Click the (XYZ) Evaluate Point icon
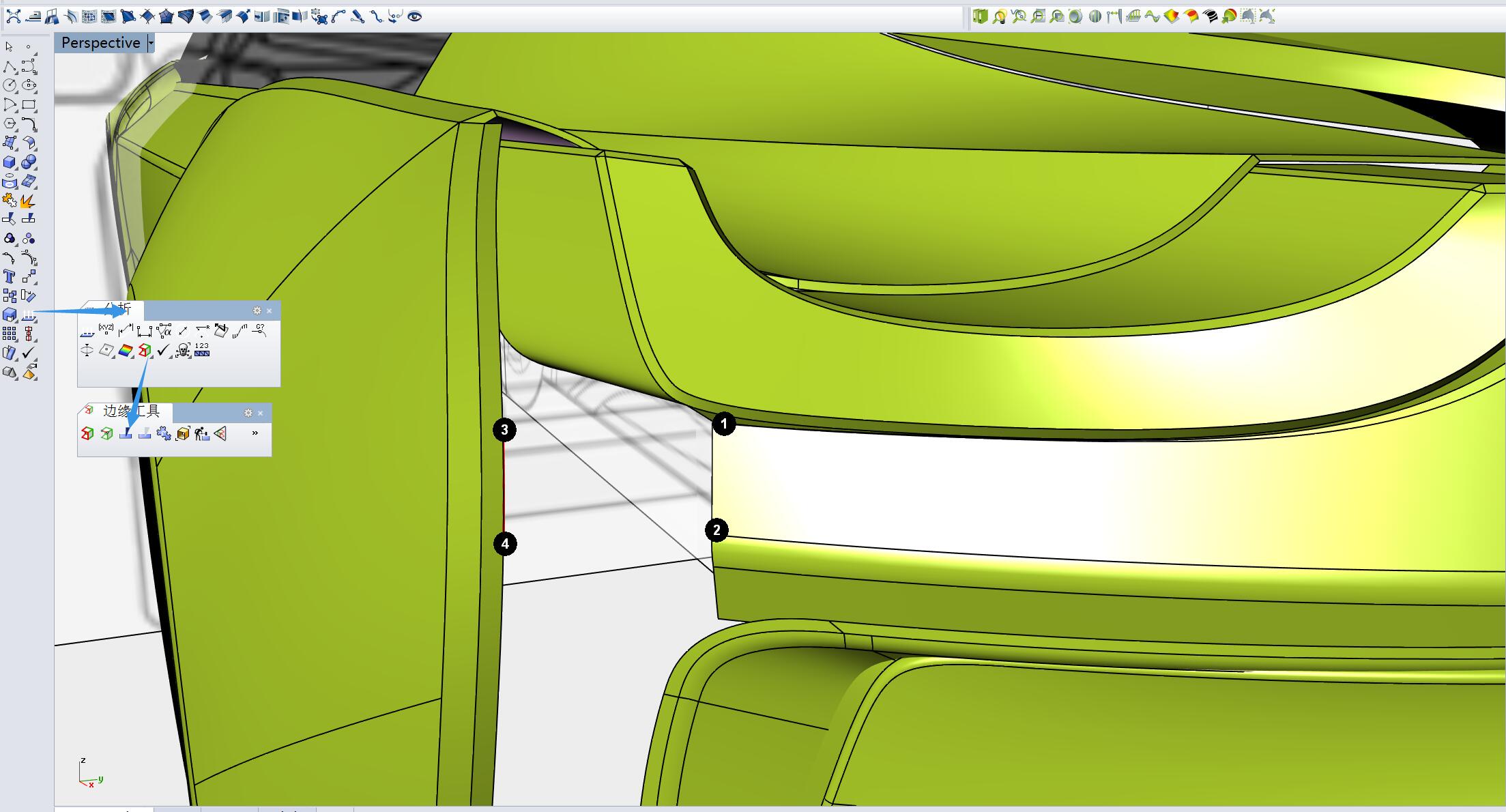The height and width of the screenshot is (812, 1506). [106, 330]
